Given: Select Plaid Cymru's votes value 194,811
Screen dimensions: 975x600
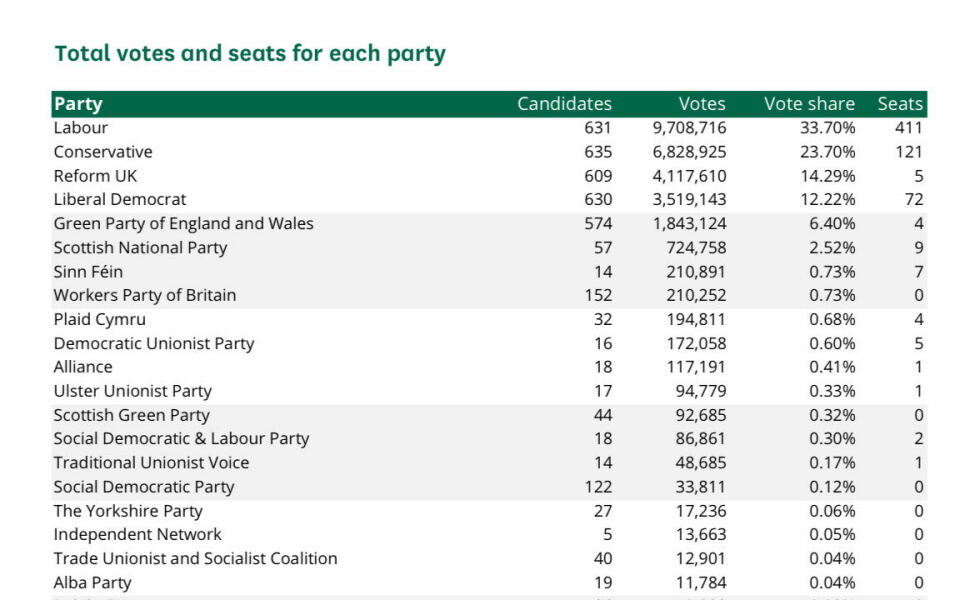Looking at the screenshot, I should [696, 320].
